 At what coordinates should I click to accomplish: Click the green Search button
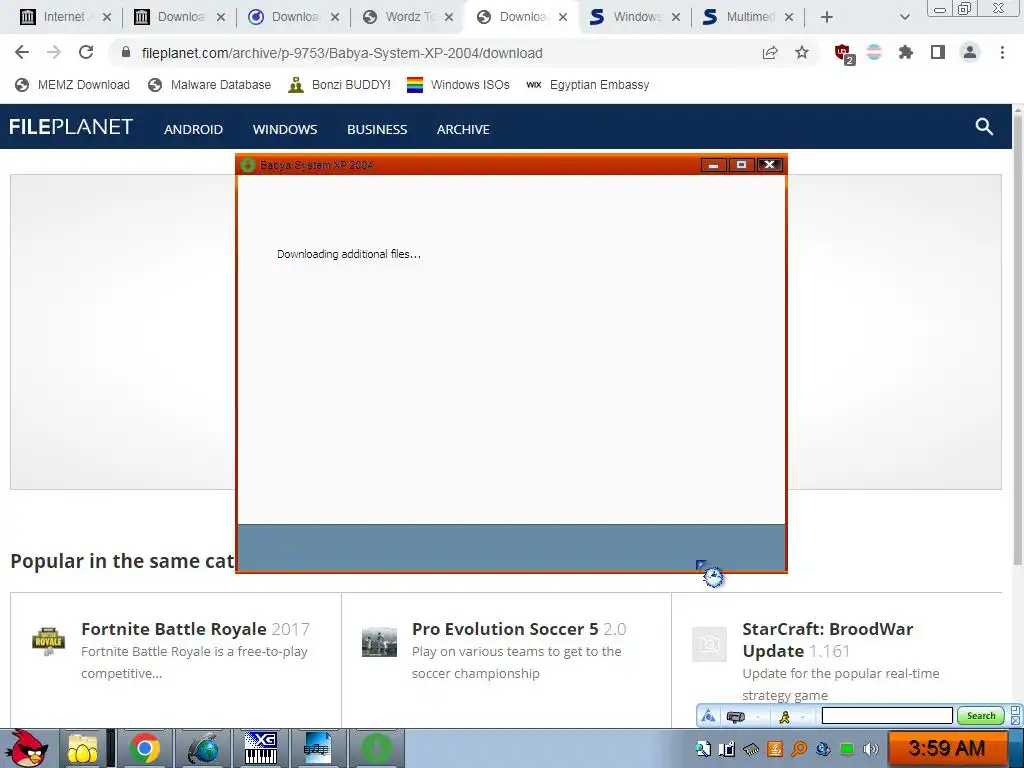click(980, 716)
